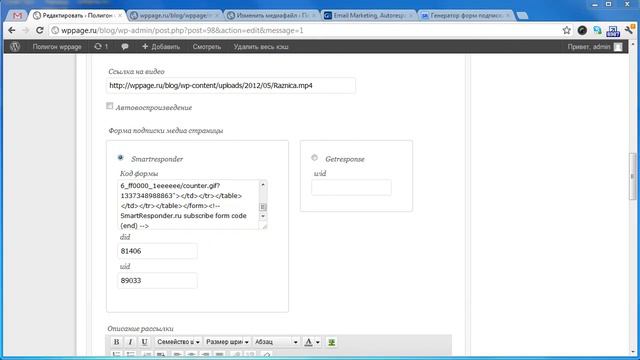Click the Smartresponder uid field containing 89033

(157, 281)
